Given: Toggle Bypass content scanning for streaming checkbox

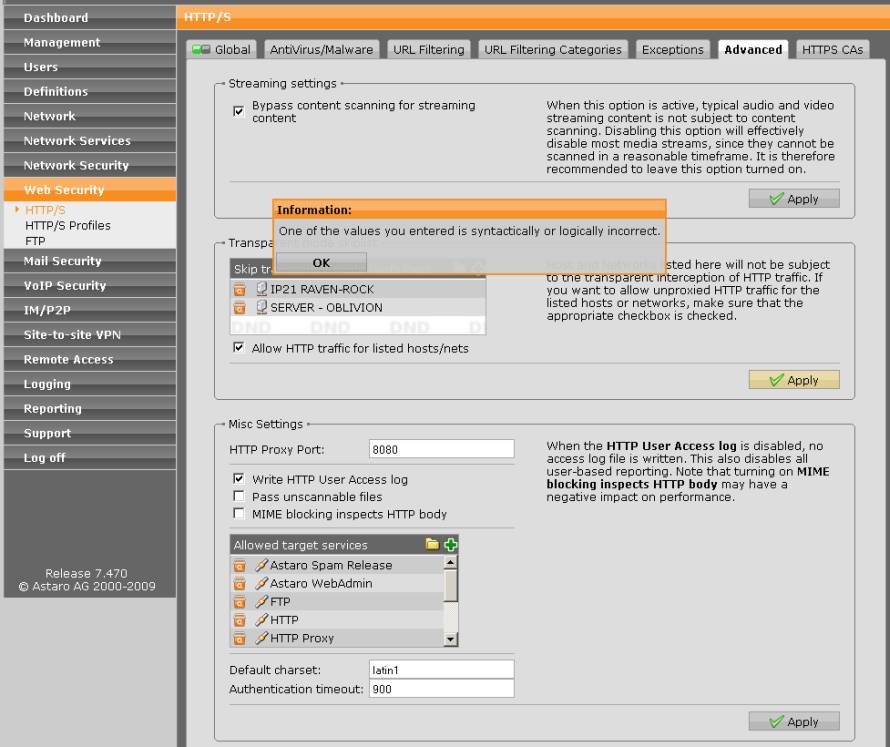Looking at the screenshot, I should coord(238,111).
